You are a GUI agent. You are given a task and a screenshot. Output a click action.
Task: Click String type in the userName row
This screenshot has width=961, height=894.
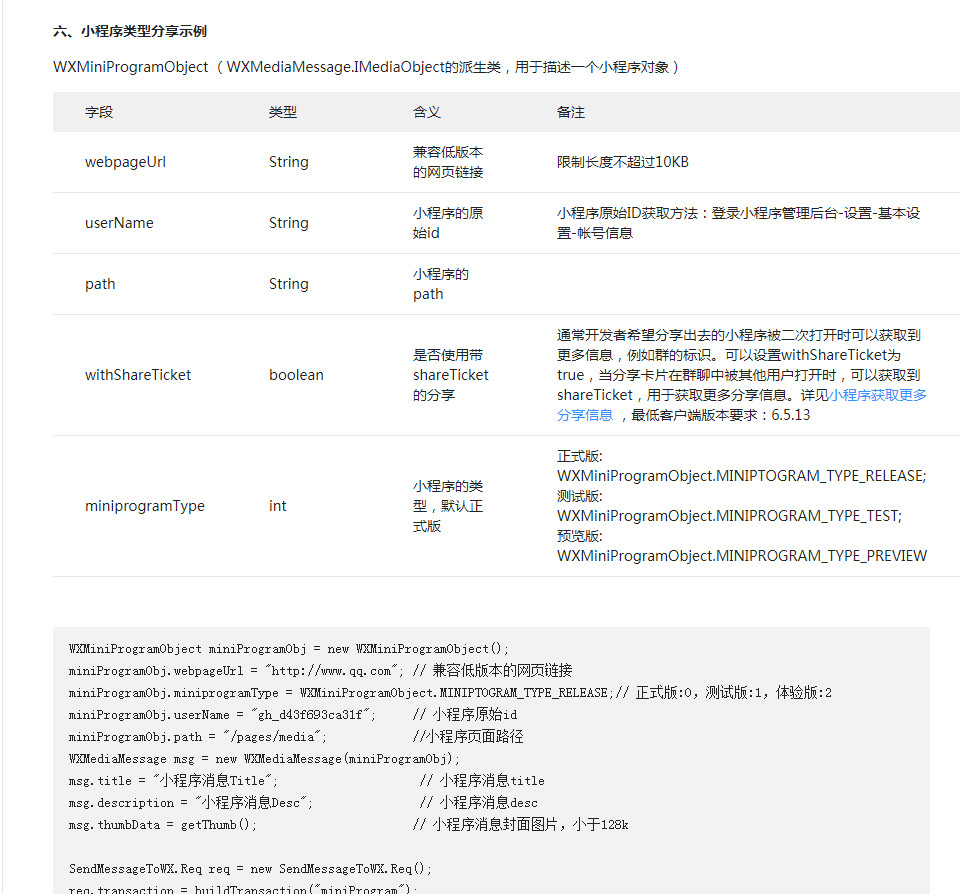(x=289, y=222)
